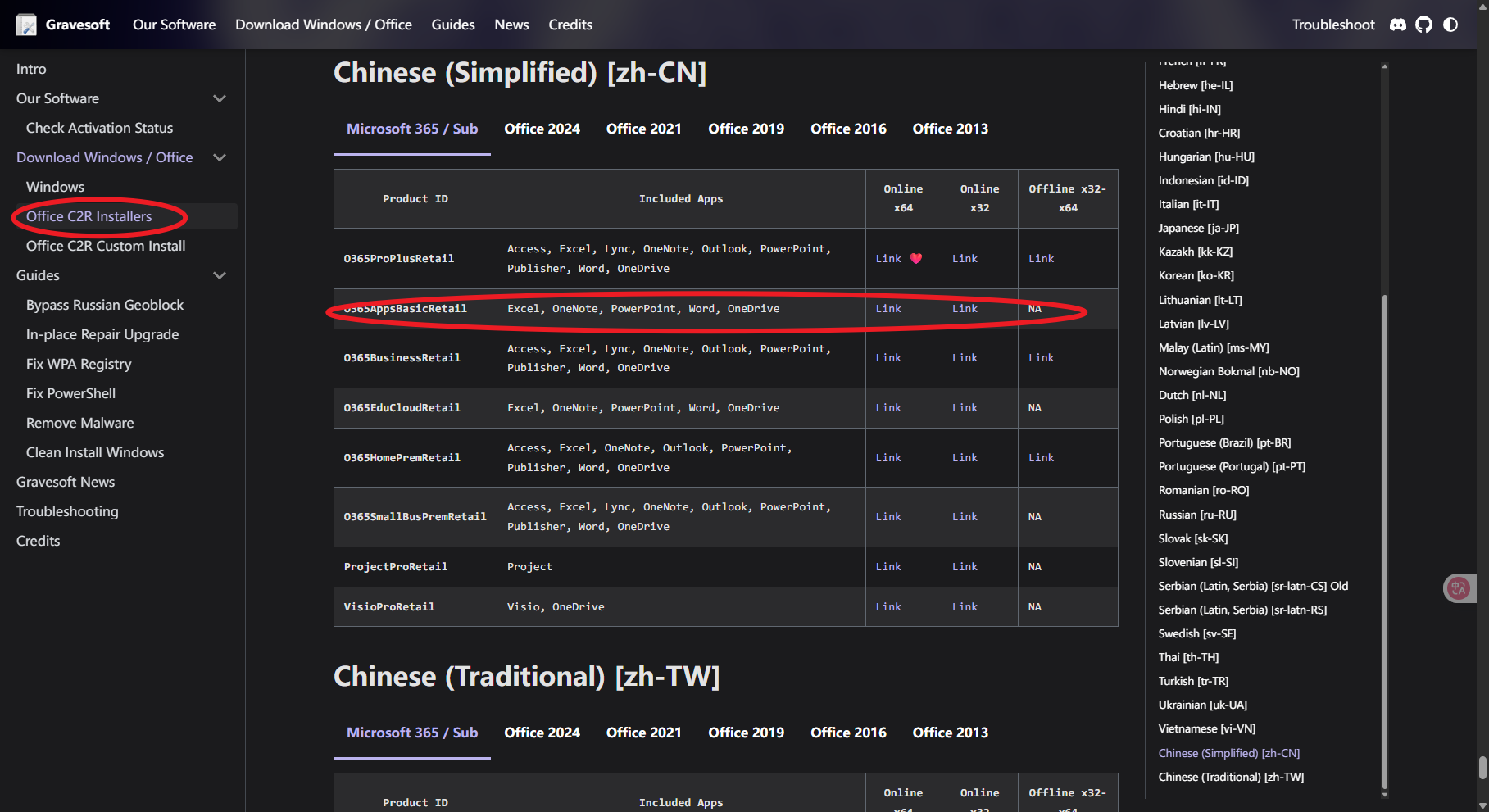This screenshot has width=1489, height=812.
Task: Open Credits in top navigation
Action: pos(570,25)
